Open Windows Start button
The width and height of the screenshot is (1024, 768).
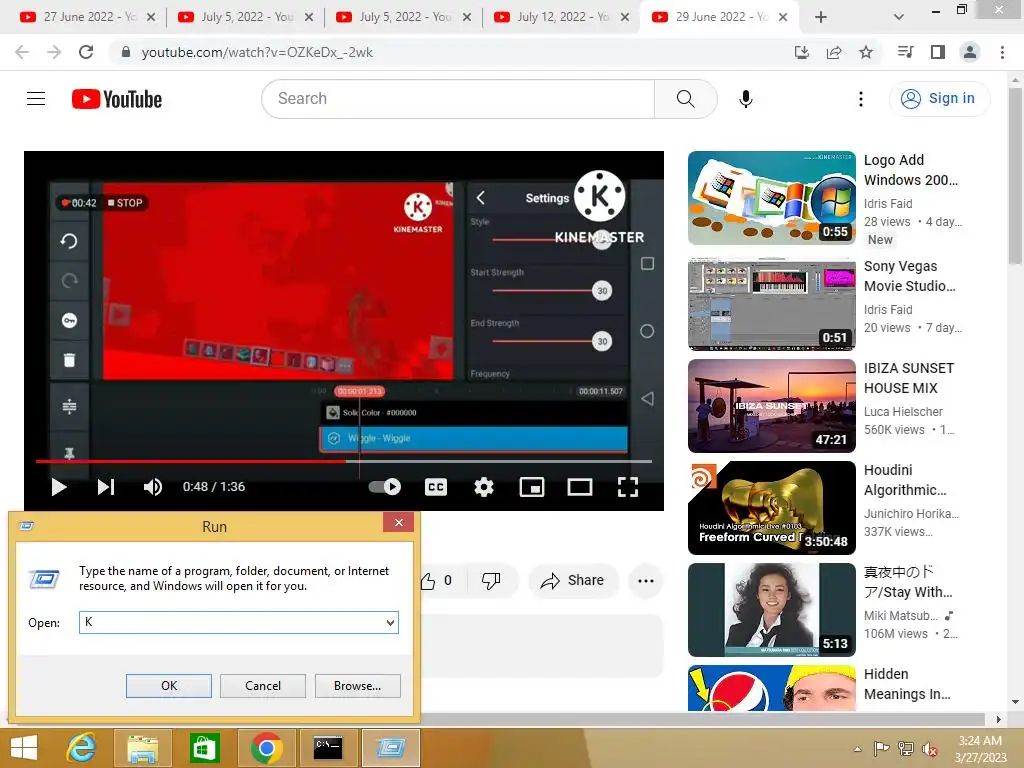(25, 748)
